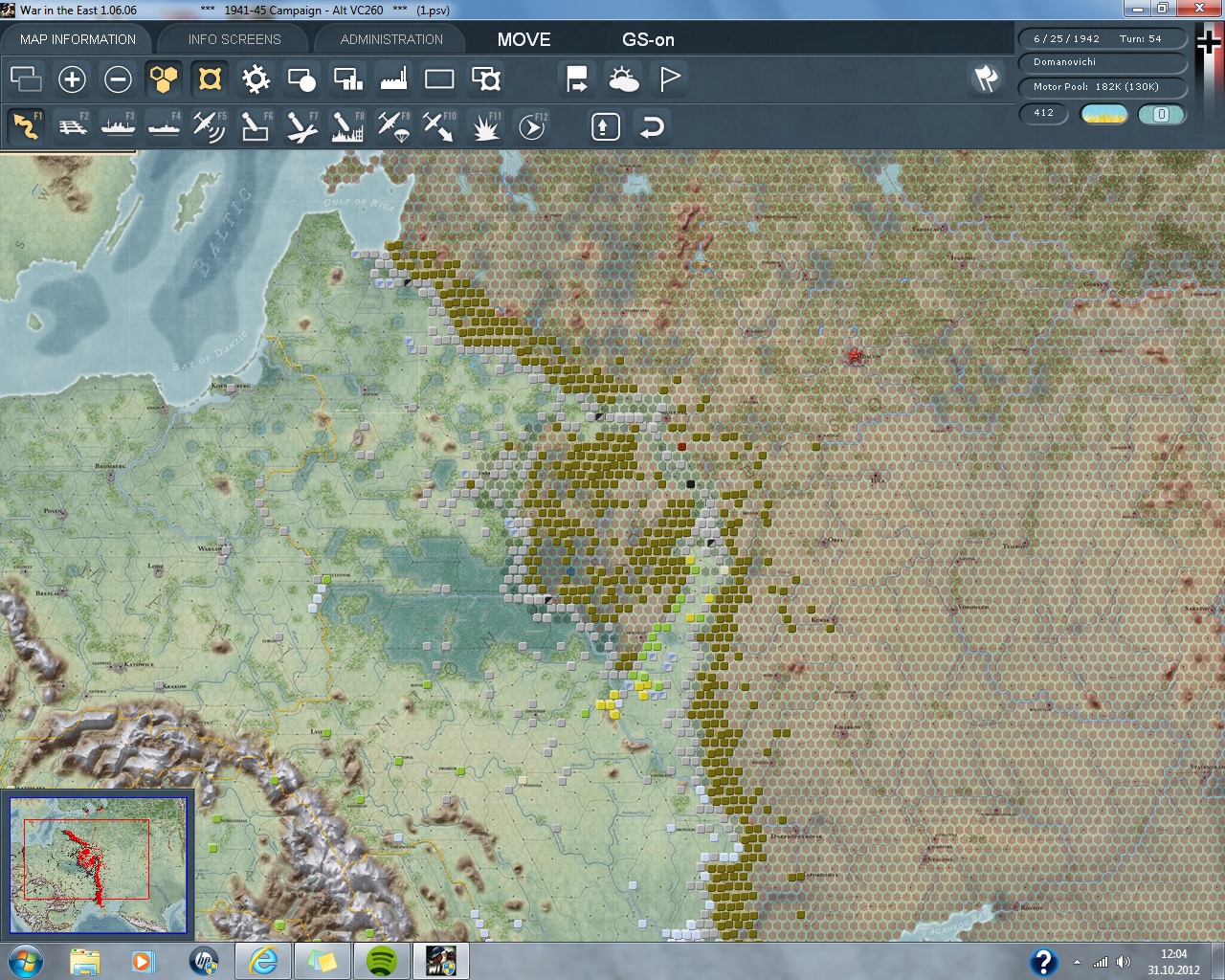Select F4 ship mode icon
This screenshot has height=980, width=1225.
(x=164, y=126)
